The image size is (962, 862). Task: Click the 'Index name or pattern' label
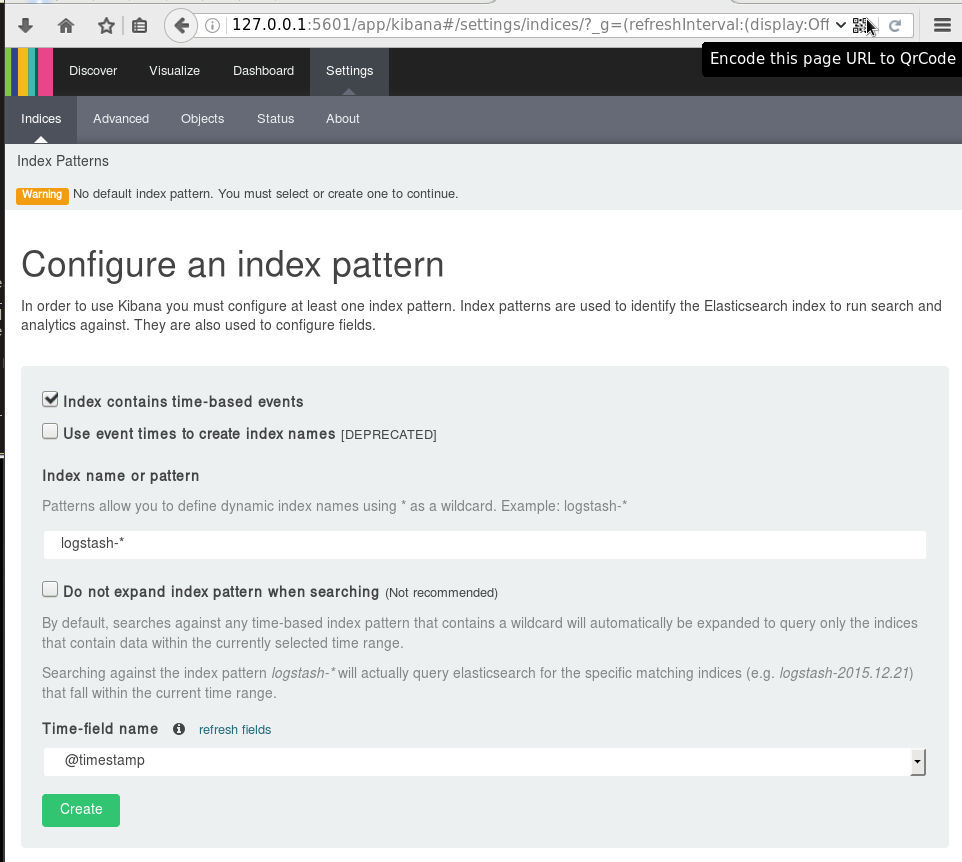pos(121,476)
